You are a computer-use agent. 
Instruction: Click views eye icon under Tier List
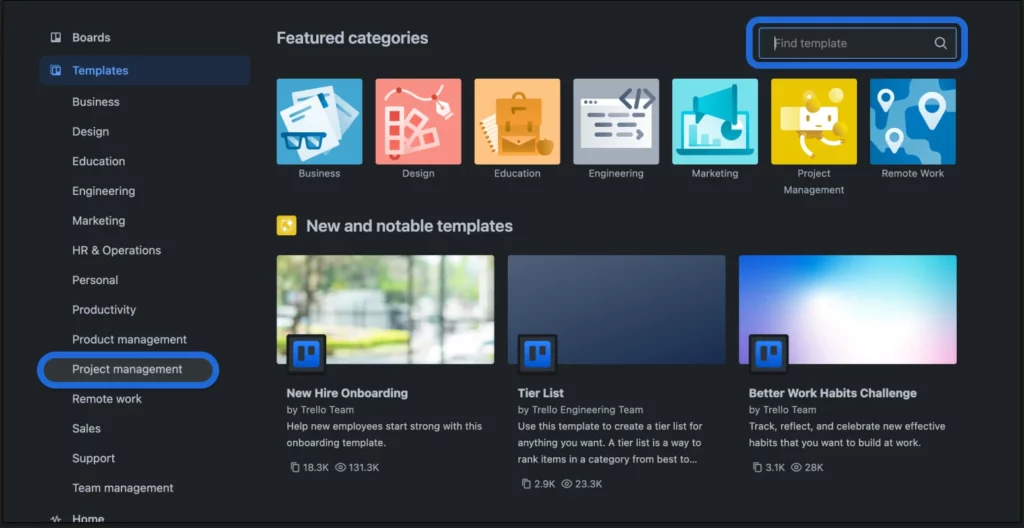pos(566,484)
